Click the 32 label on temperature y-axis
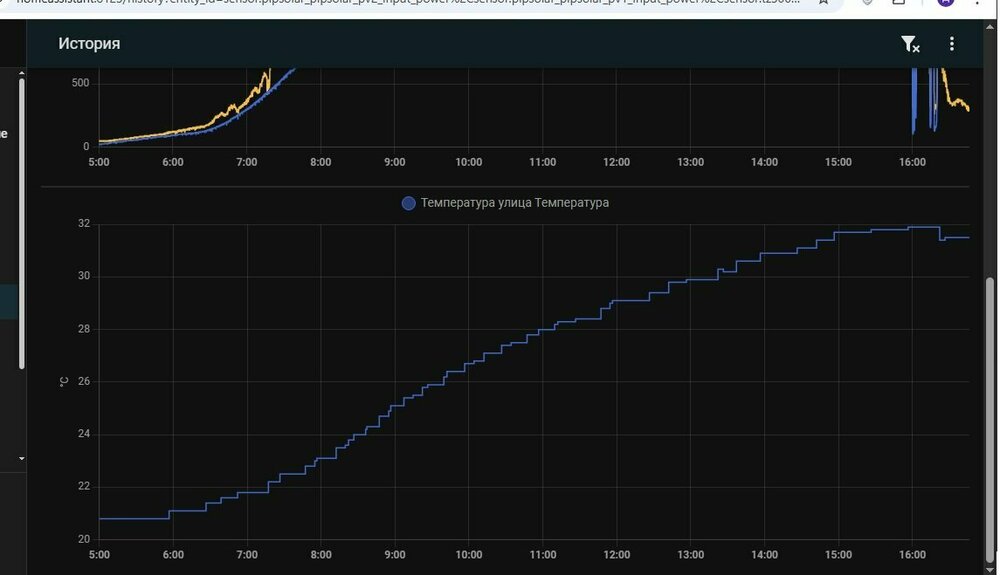 84,224
